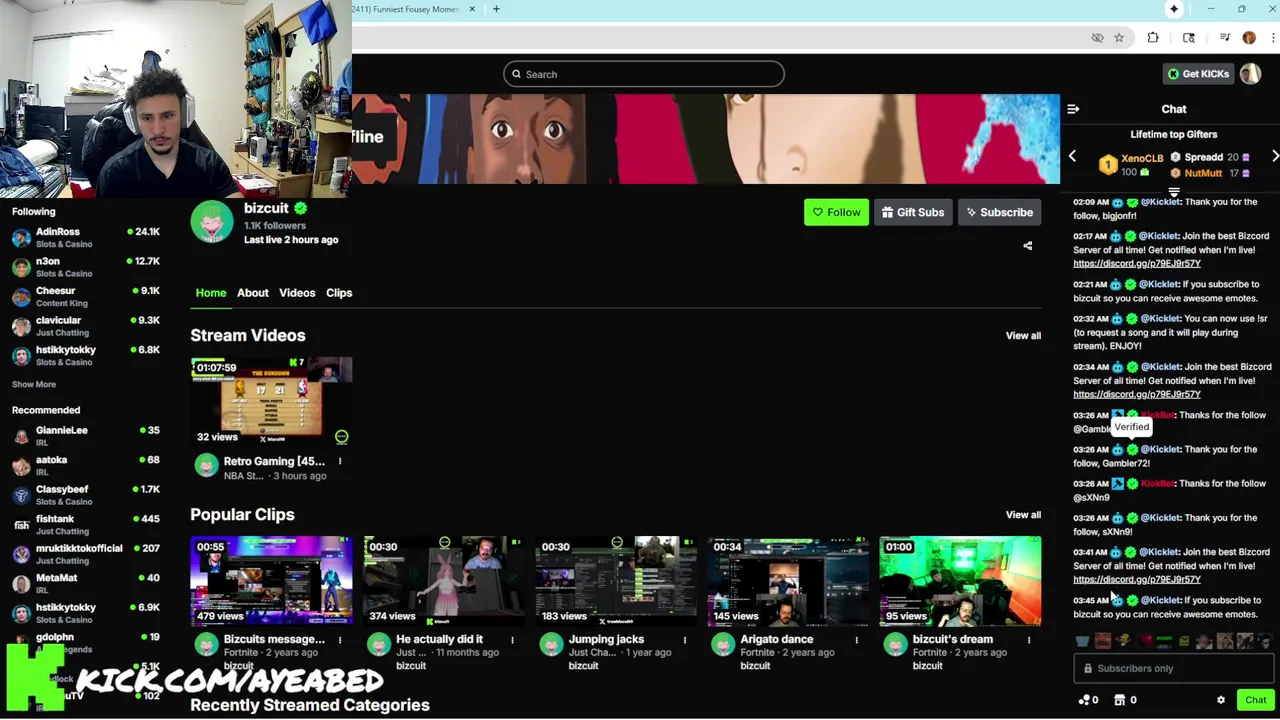The image size is (1280, 720).
Task: Collapse the Lifetime top Gifters panel handle
Action: coord(1174,190)
